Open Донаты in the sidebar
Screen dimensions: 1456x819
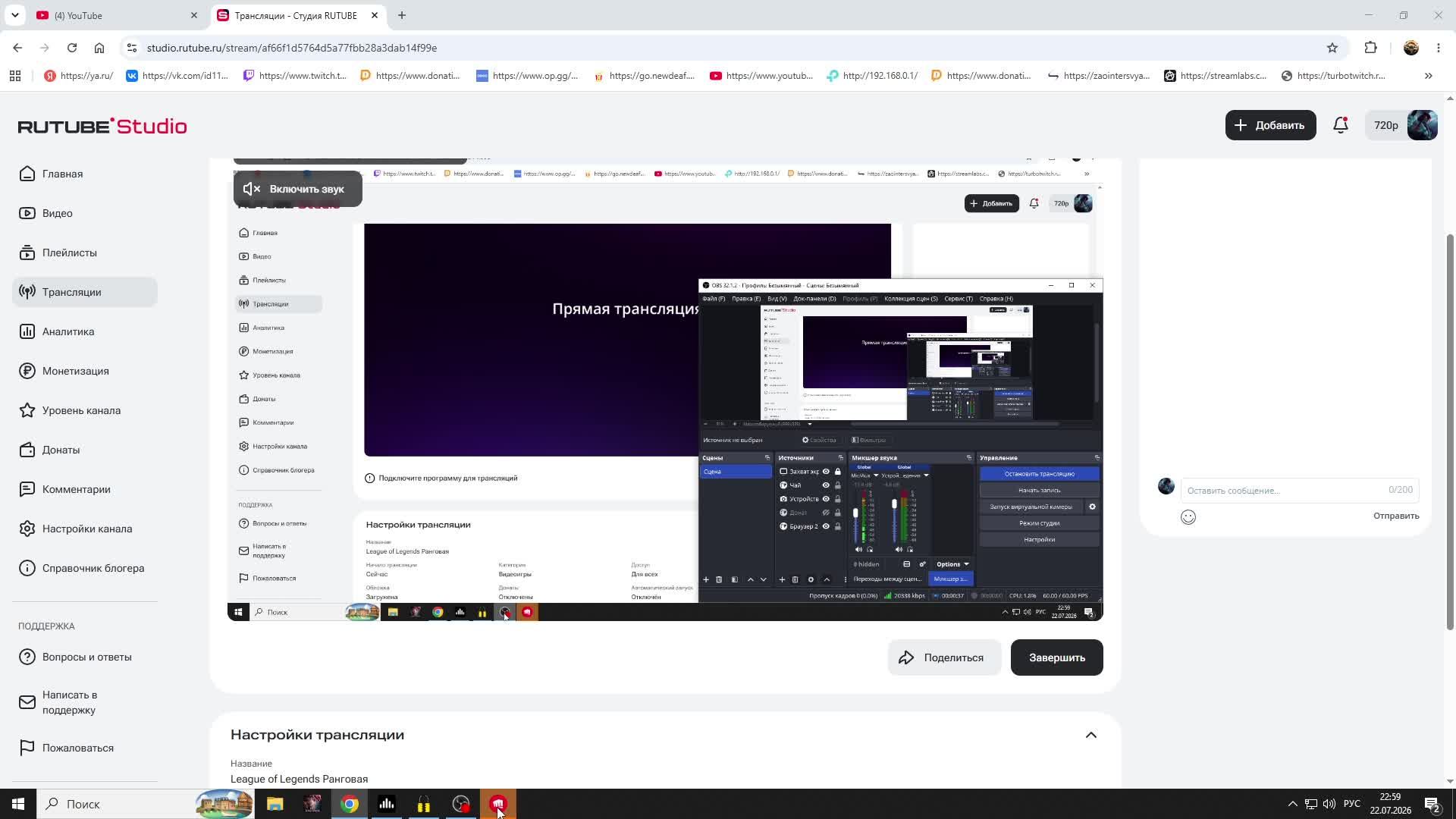[x=85, y=450]
